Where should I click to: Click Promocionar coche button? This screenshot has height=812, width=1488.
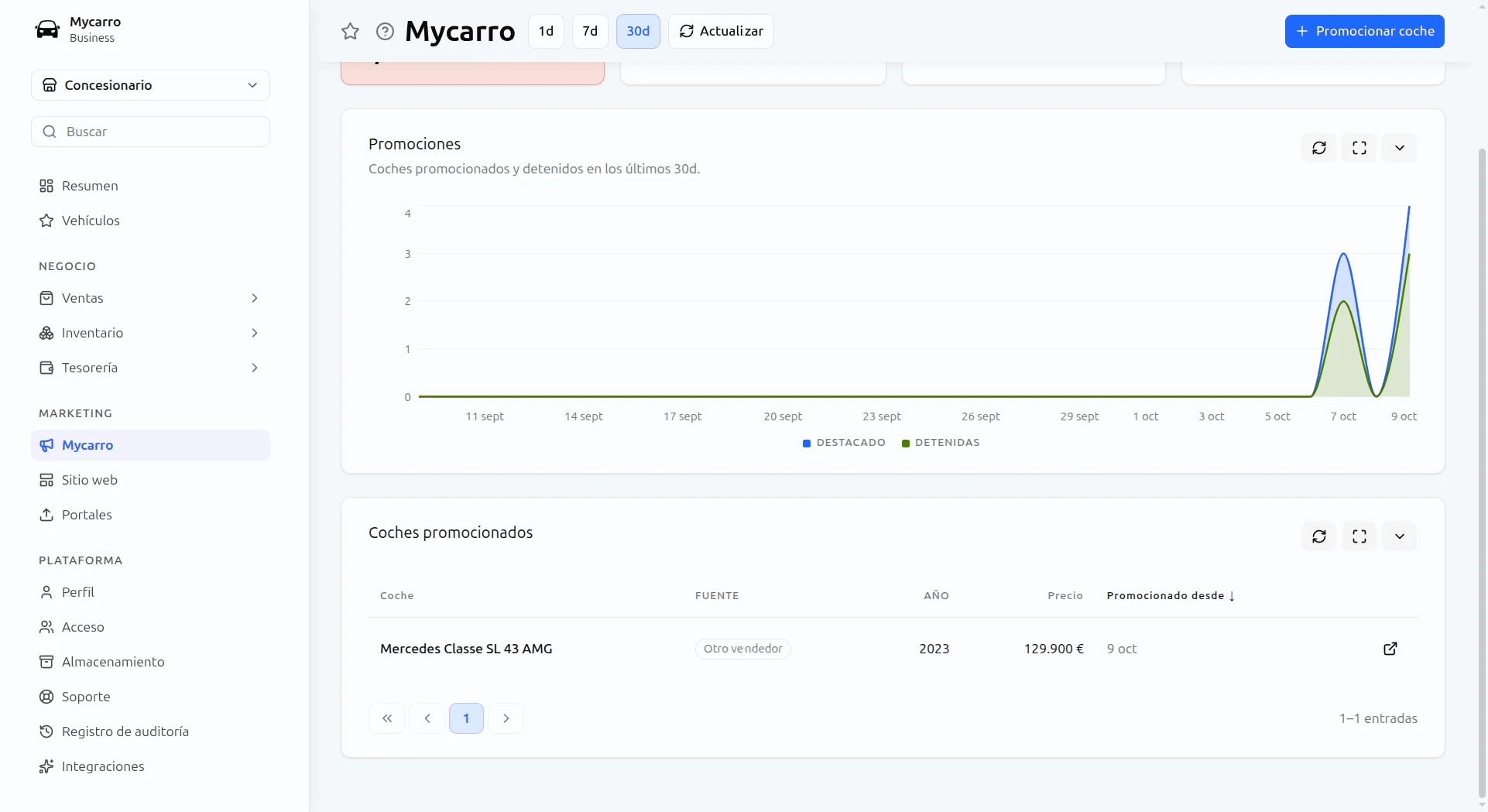[x=1365, y=31]
